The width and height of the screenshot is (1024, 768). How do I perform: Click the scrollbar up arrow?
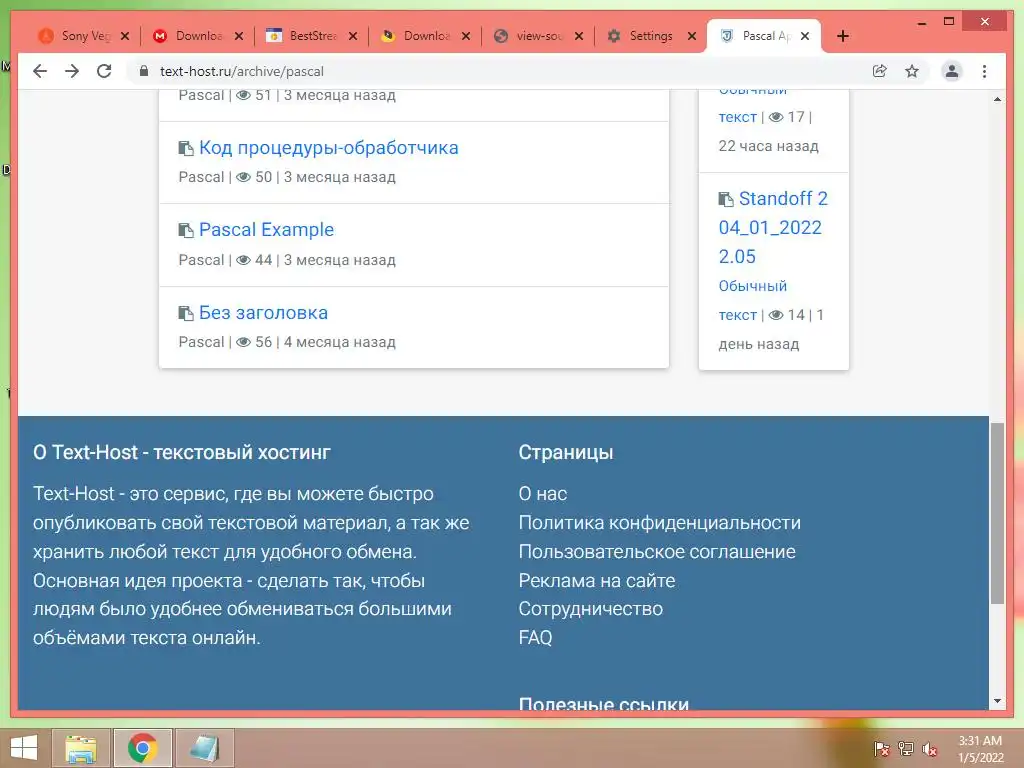coord(997,99)
